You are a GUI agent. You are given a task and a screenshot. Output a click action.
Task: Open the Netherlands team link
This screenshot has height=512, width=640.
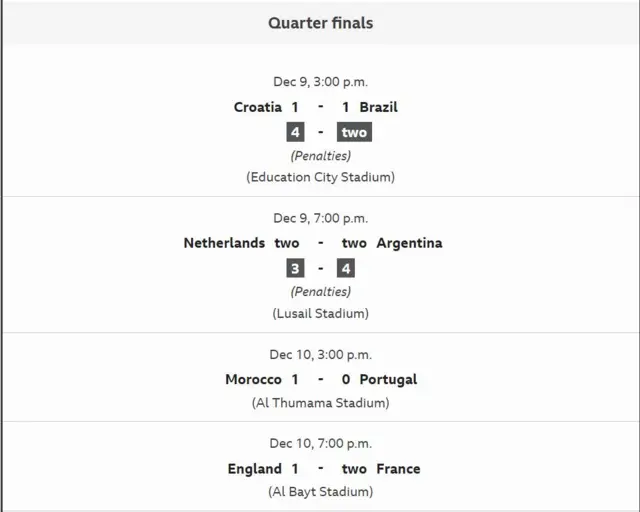(224, 243)
